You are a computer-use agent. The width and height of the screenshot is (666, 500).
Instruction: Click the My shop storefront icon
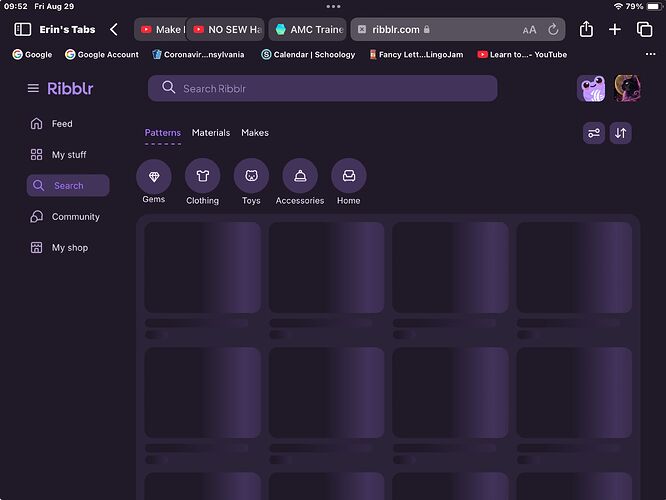click(37, 248)
